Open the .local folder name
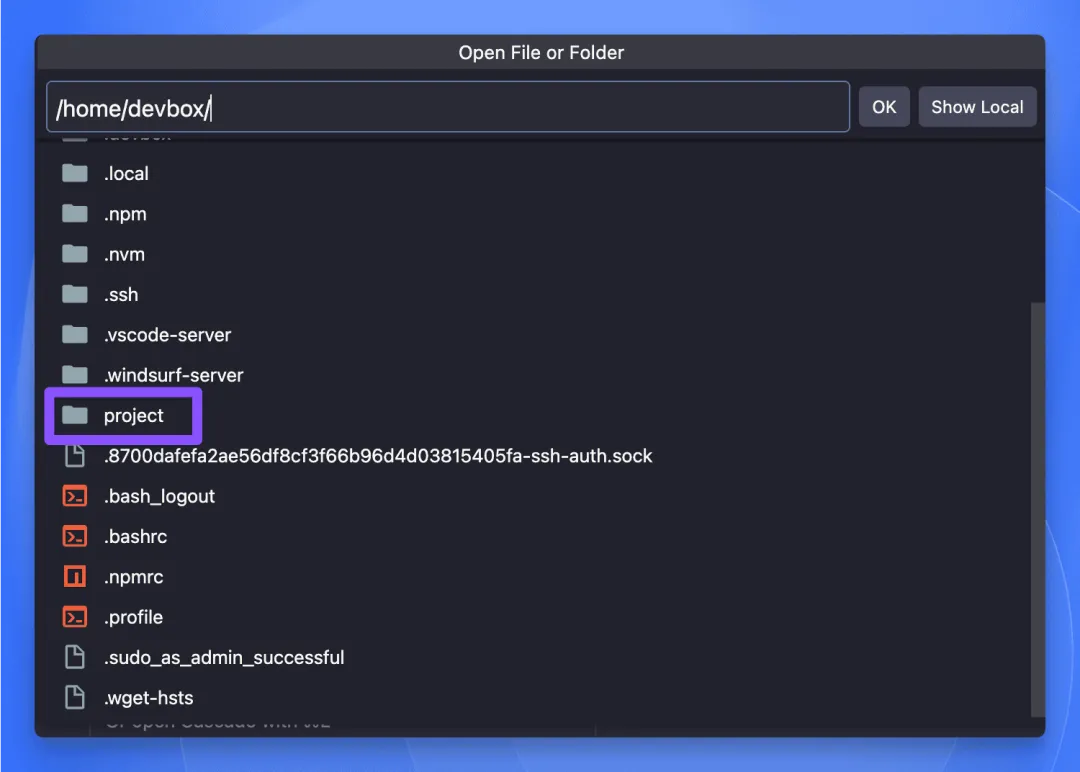The height and width of the screenshot is (772, 1080). click(x=126, y=174)
